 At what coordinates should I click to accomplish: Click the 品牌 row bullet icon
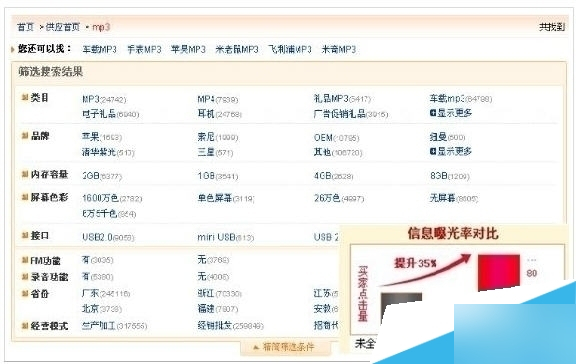point(25,136)
